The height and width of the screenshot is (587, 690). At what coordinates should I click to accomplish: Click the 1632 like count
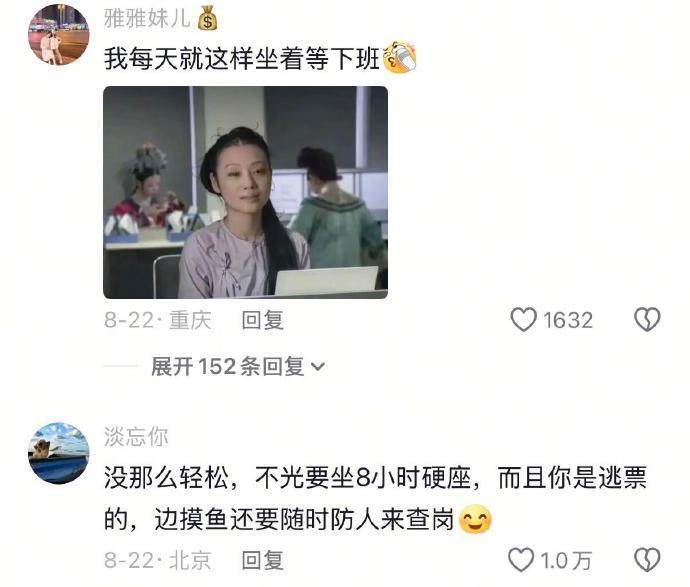pos(568,320)
